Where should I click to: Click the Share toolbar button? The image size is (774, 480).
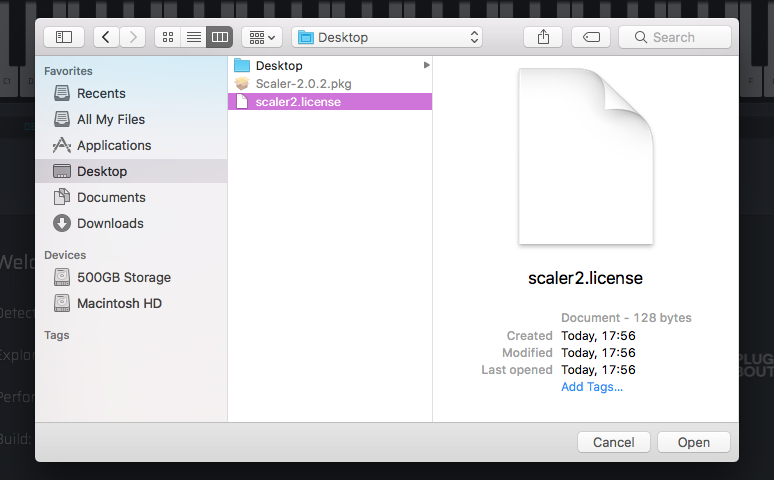pyautogui.click(x=543, y=37)
